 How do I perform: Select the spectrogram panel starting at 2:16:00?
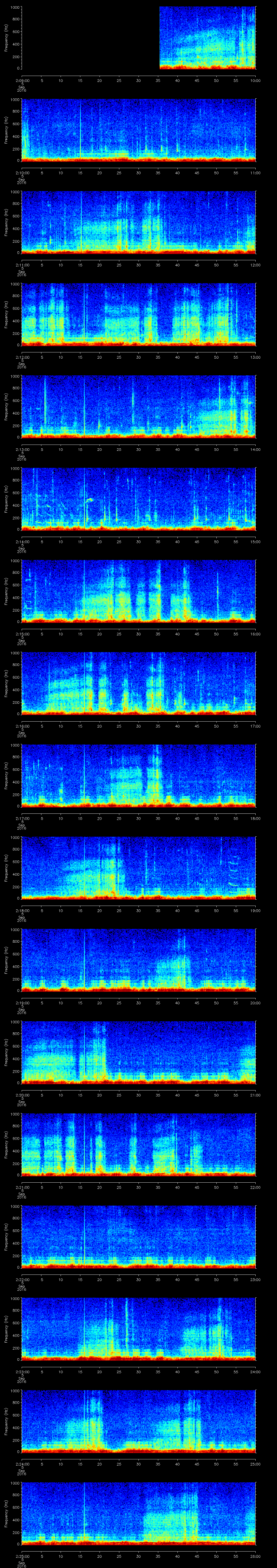tap(138, 683)
